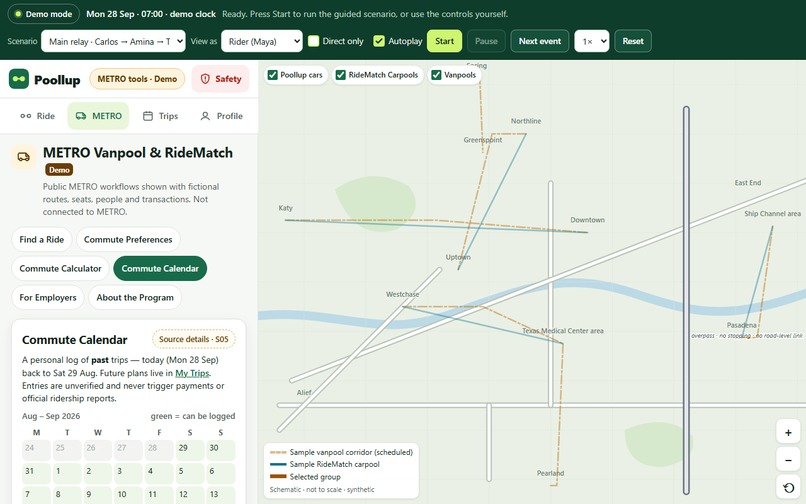Image resolution: width=806 pixels, height=504 pixels.
Task: Open About the Program
Action: tap(135, 297)
